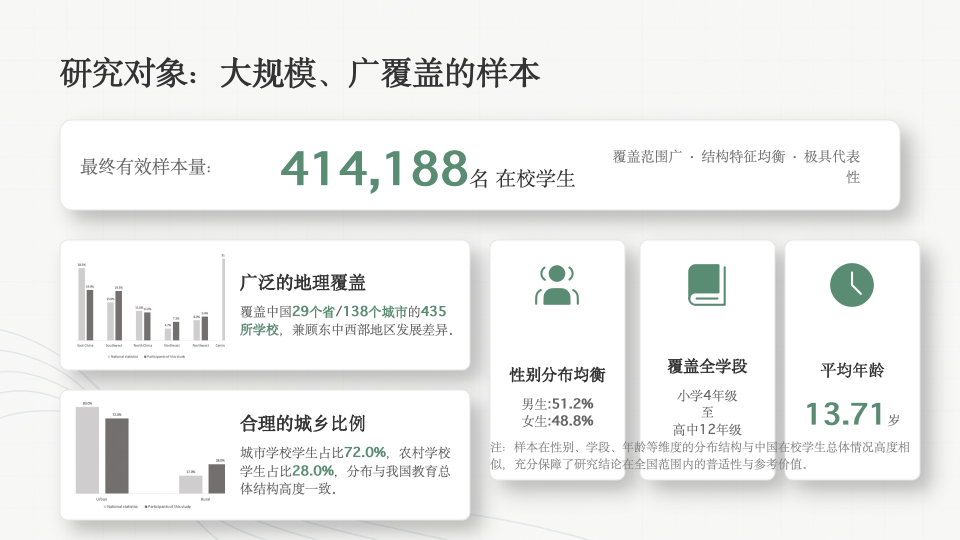Click the heading 性别分布均衡
The height and width of the screenshot is (540, 960).
557,374
